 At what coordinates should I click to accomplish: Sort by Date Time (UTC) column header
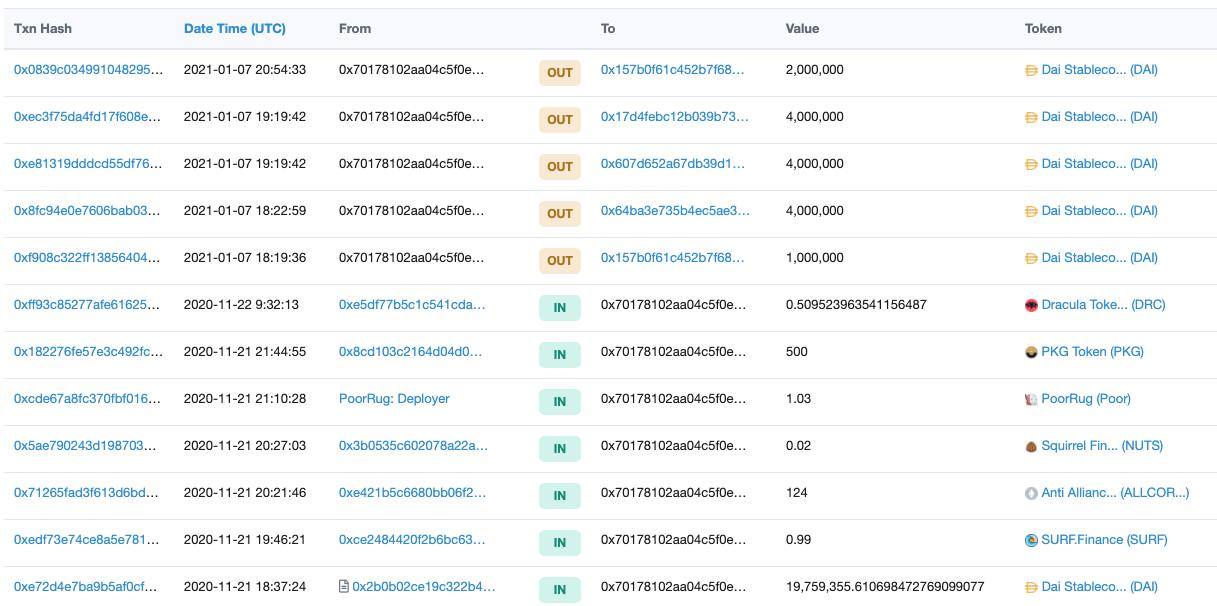click(x=234, y=28)
